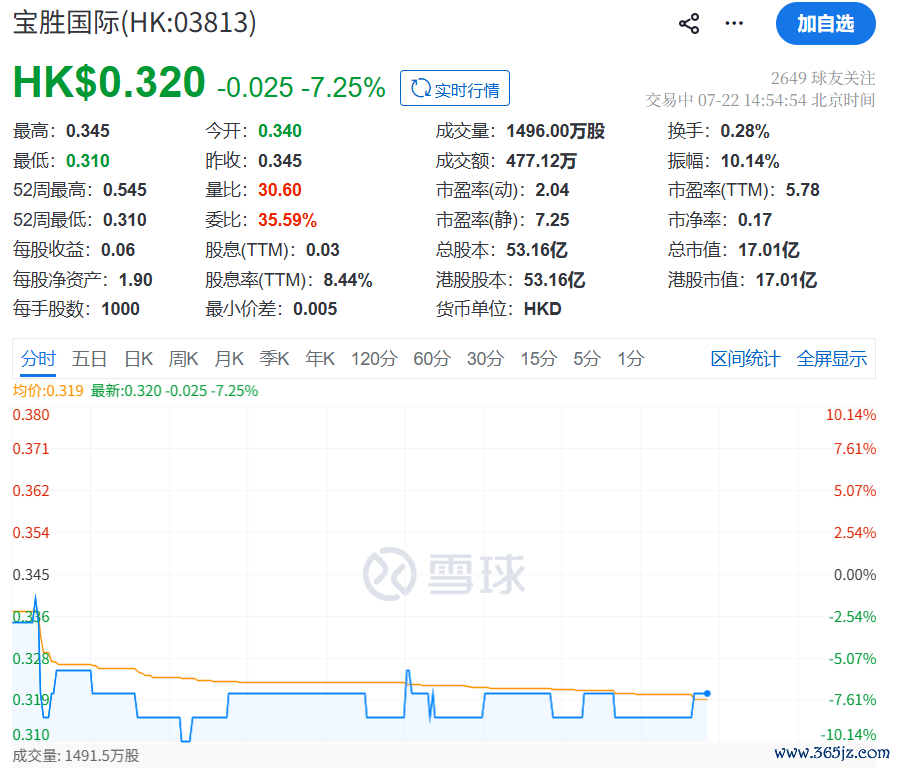Click the 0.00% right axis label
Screen dimensions: 897x768
[855, 575]
